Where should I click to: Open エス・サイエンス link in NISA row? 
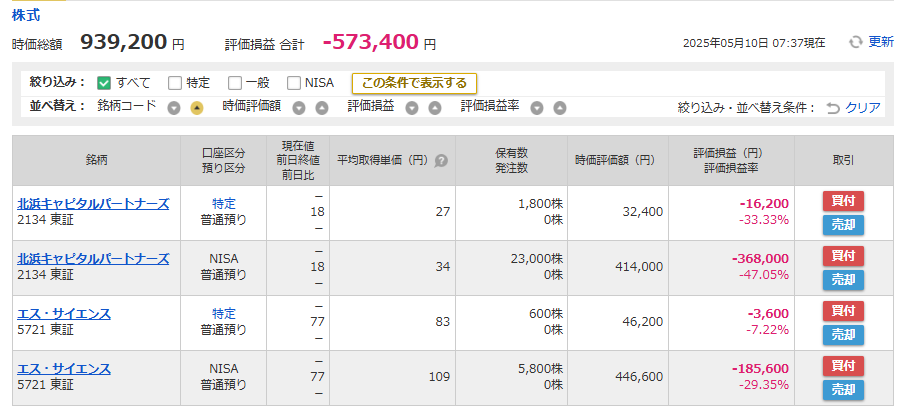[64, 369]
